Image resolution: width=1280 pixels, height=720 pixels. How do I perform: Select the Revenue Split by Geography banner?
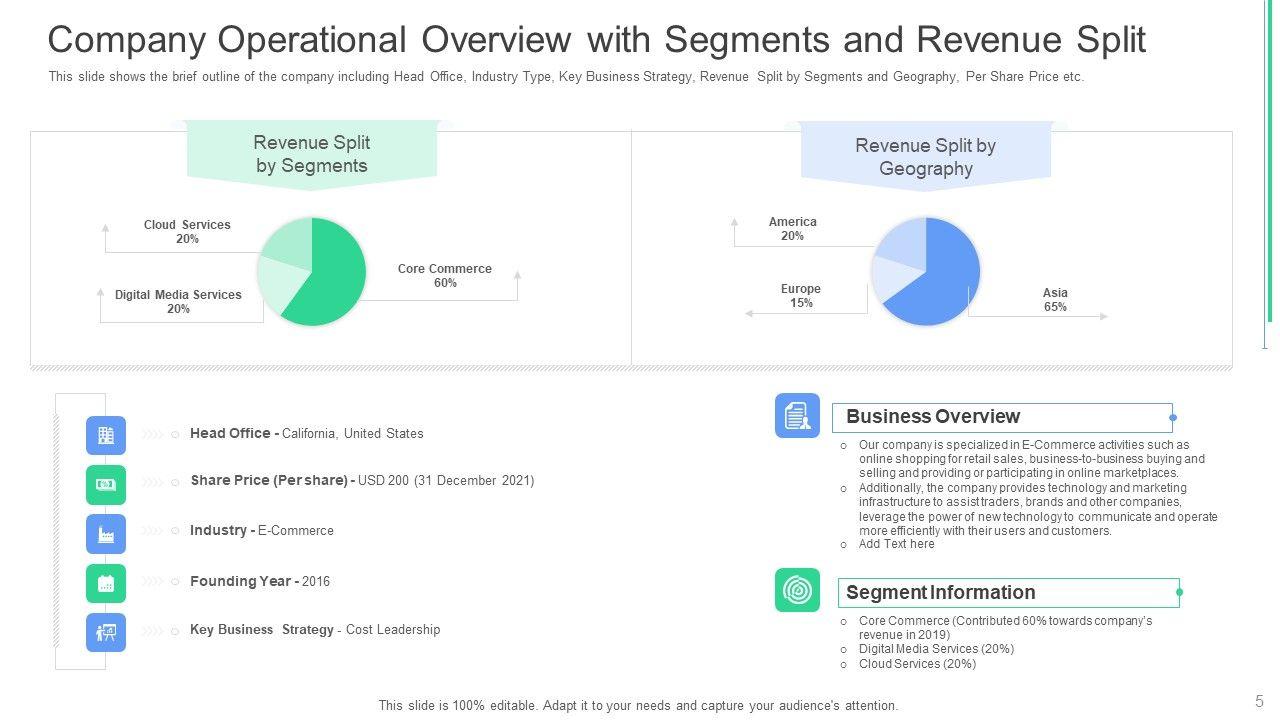pyautogui.click(x=925, y=157)
